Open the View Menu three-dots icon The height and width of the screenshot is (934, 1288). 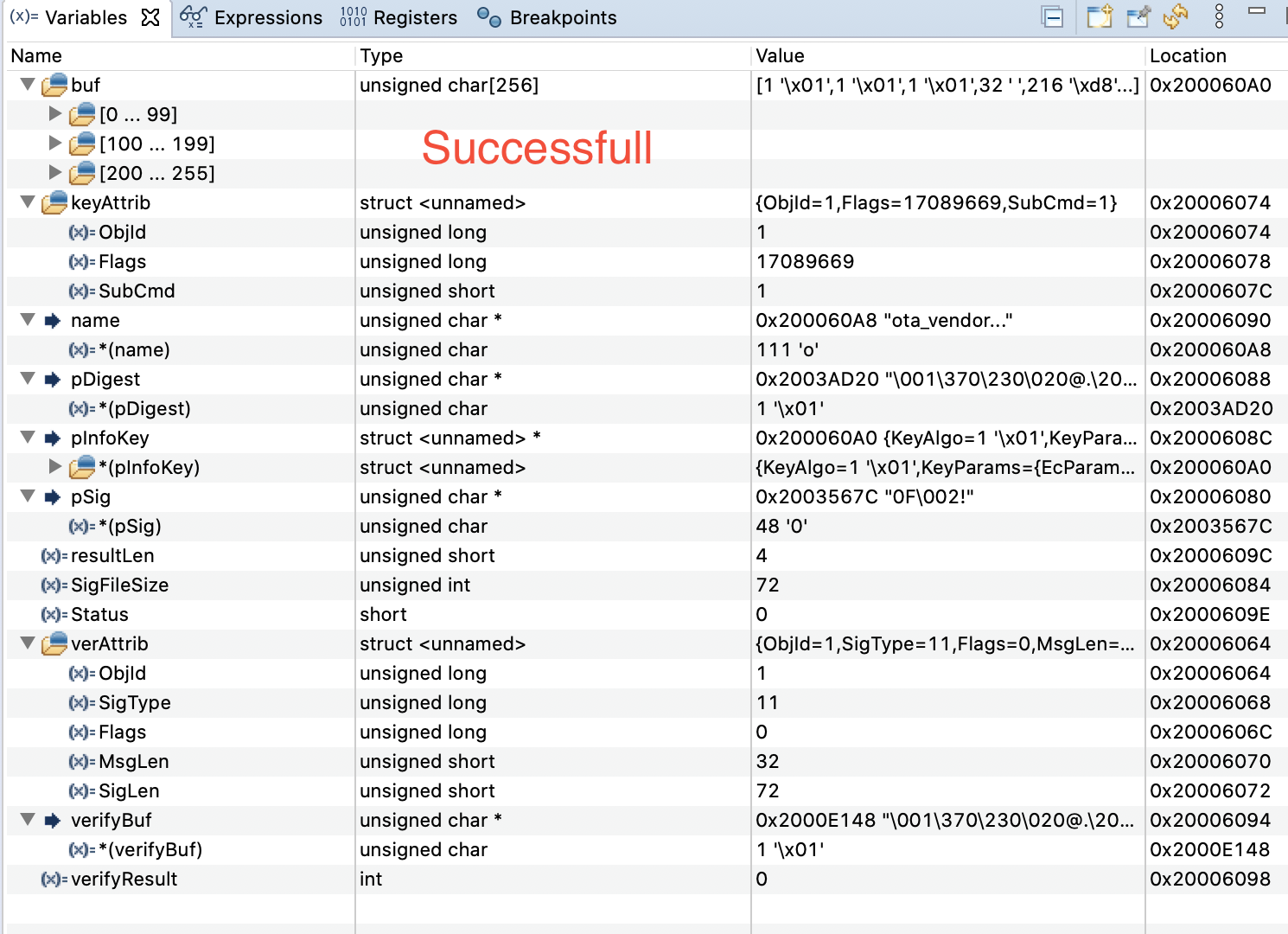1219,16
